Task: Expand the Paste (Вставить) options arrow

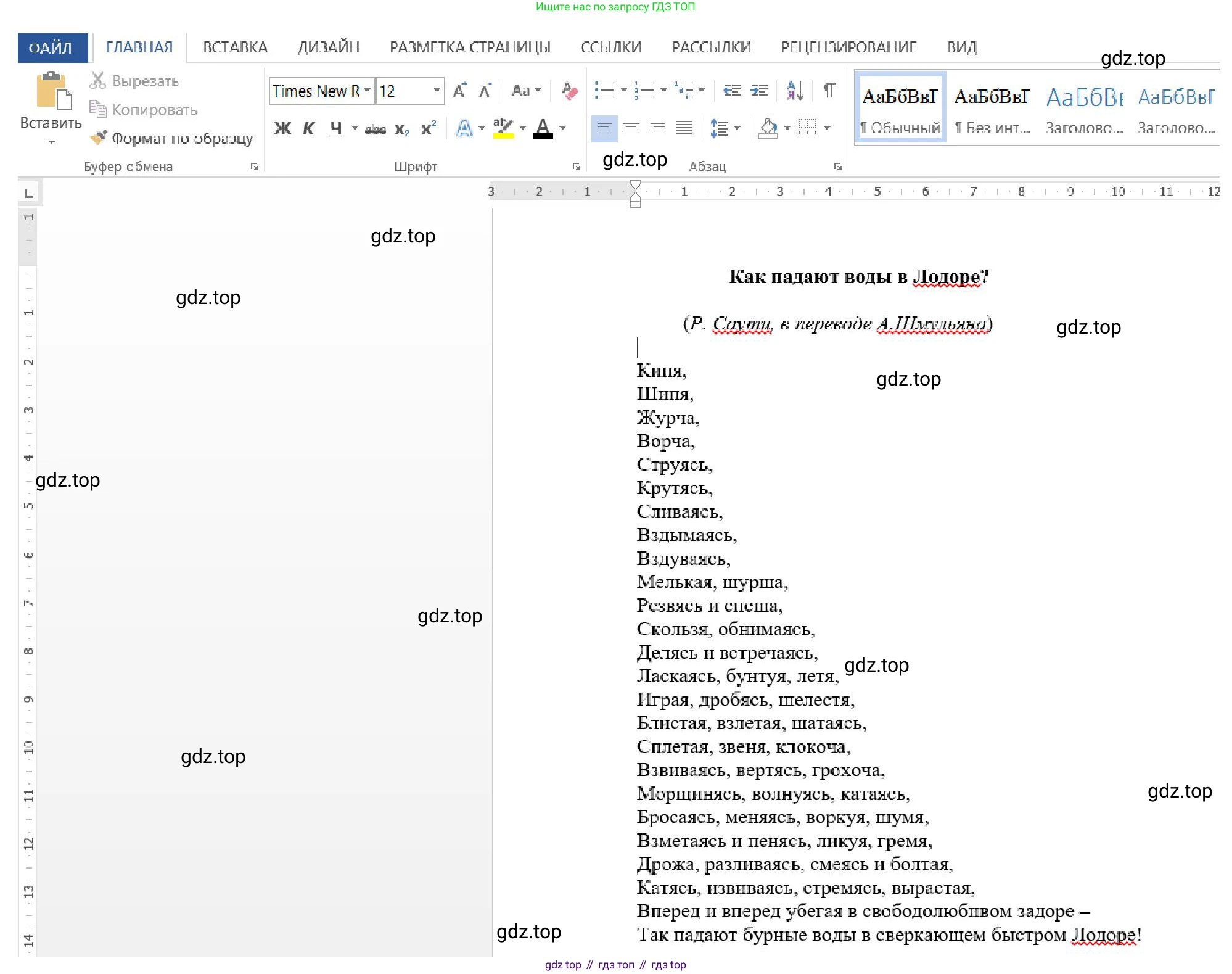Action: tap(52, 142)
